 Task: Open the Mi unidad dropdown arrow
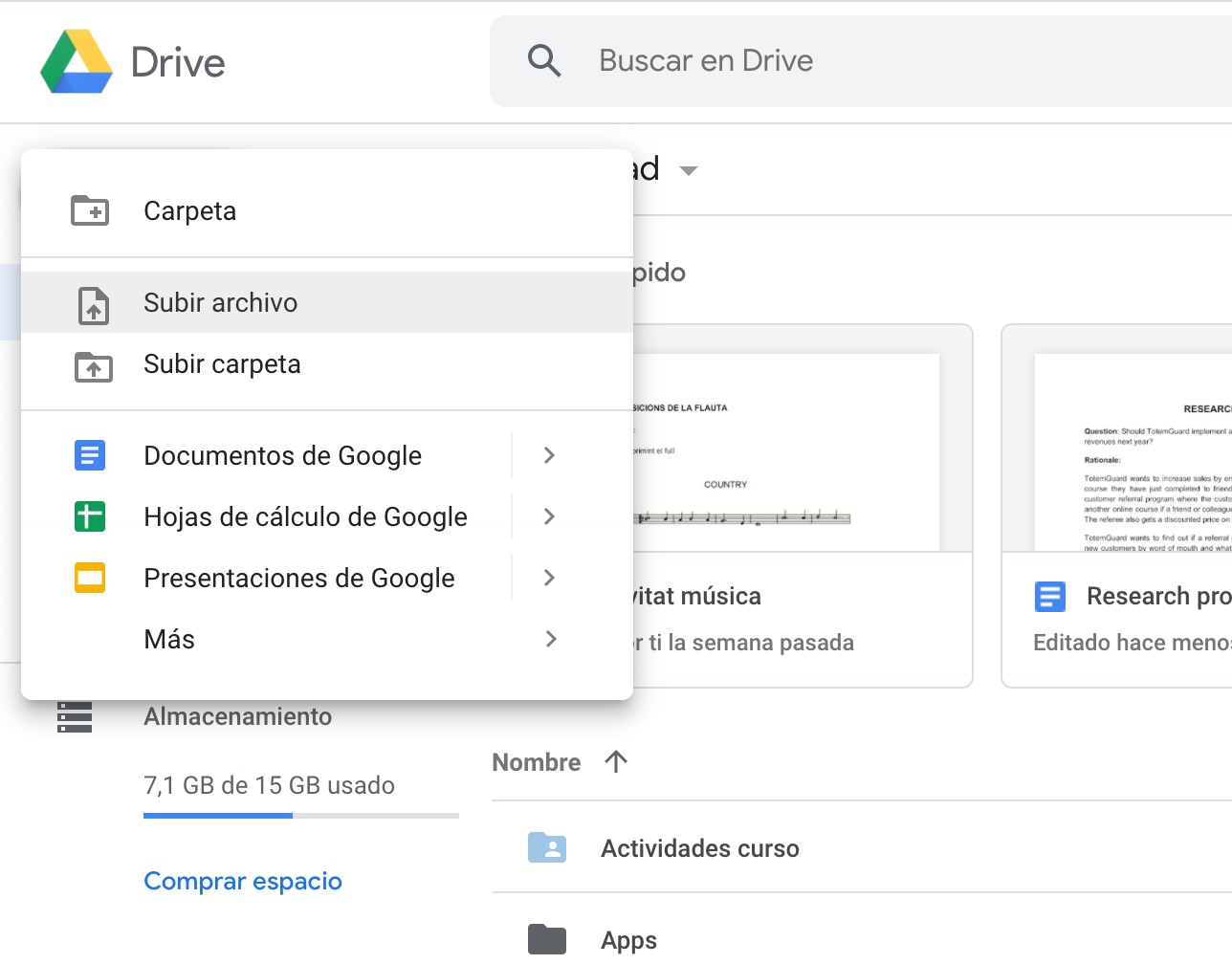[x=688, y=171]
